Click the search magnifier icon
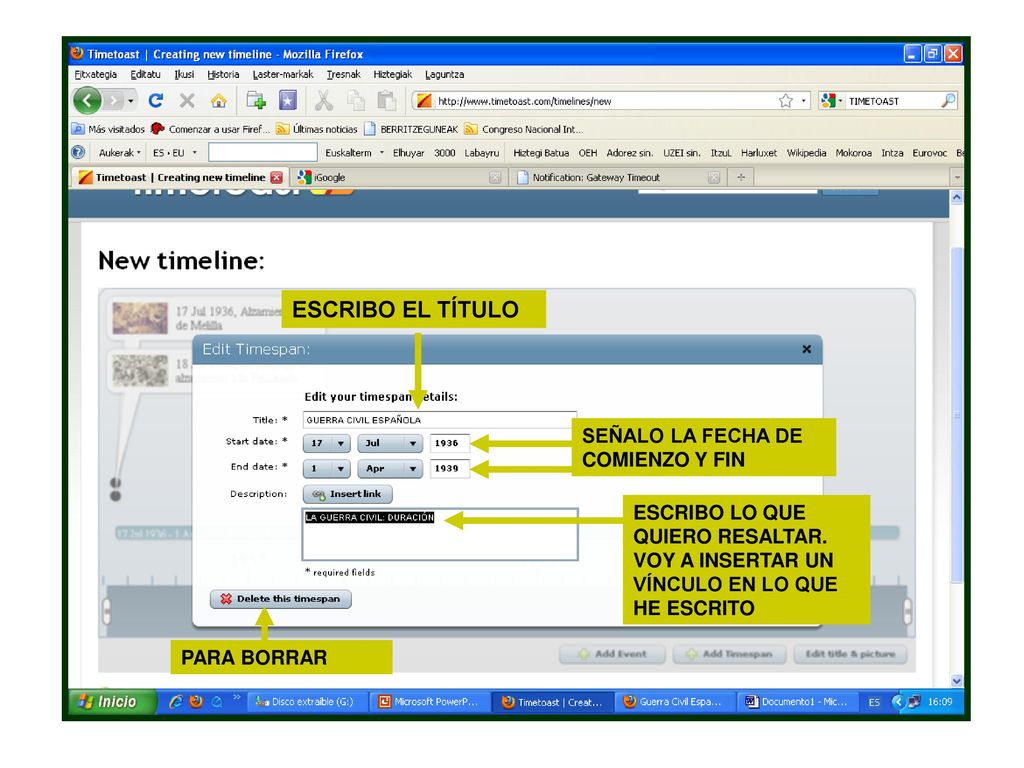The width and height of the screenshot is (1024, 768). click(x=948, y=101)
